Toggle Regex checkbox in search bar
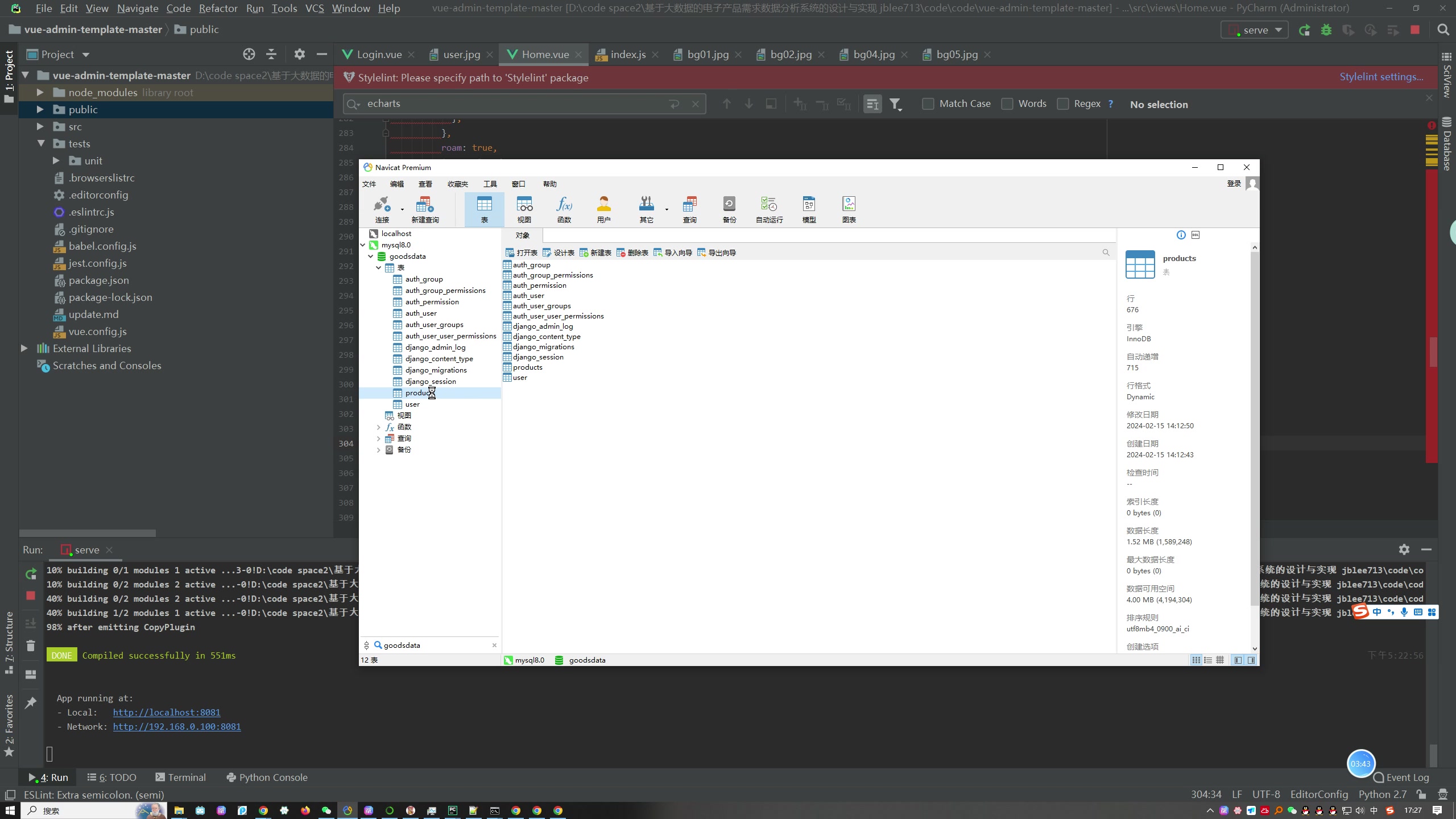Image resolution: width=1456 pixels, height=819 pixels. pyautogui.click(x=1063, y=103)
